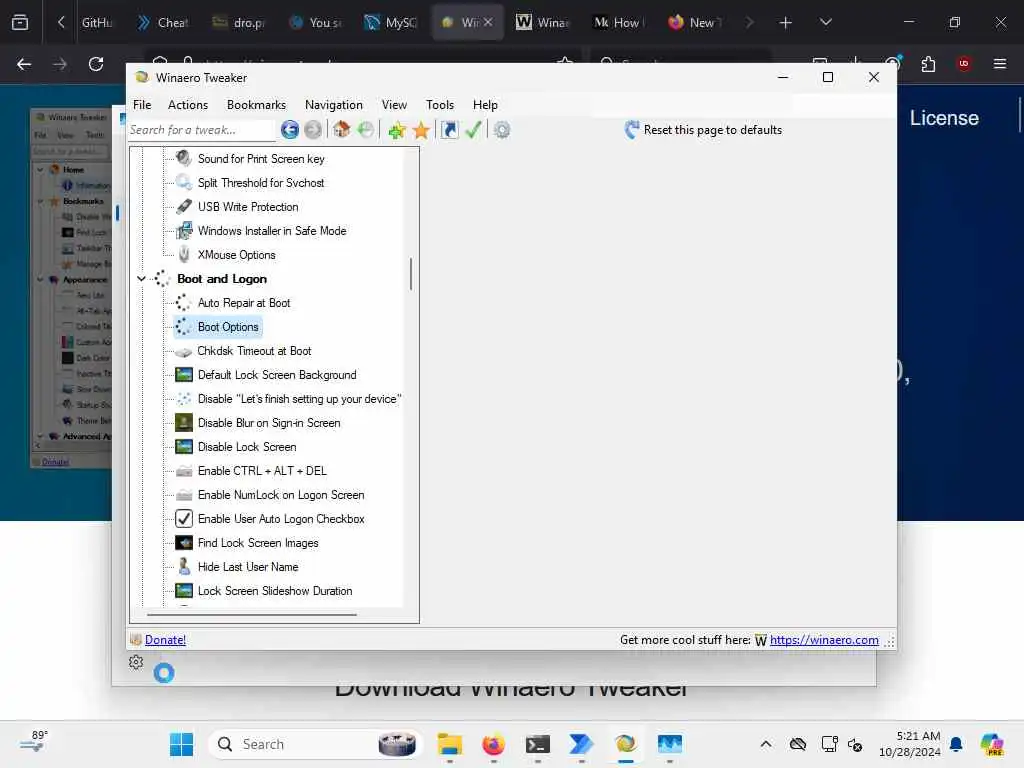Select Sound for Print Screen key

(261, 159)
